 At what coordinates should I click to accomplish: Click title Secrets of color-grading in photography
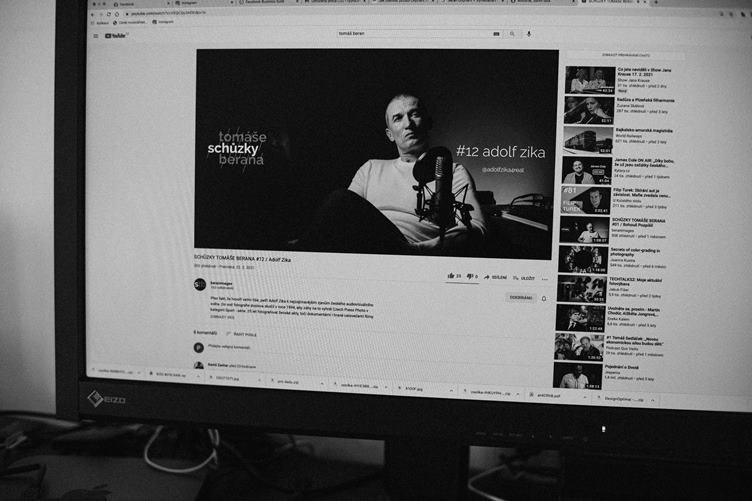(635, 253)
